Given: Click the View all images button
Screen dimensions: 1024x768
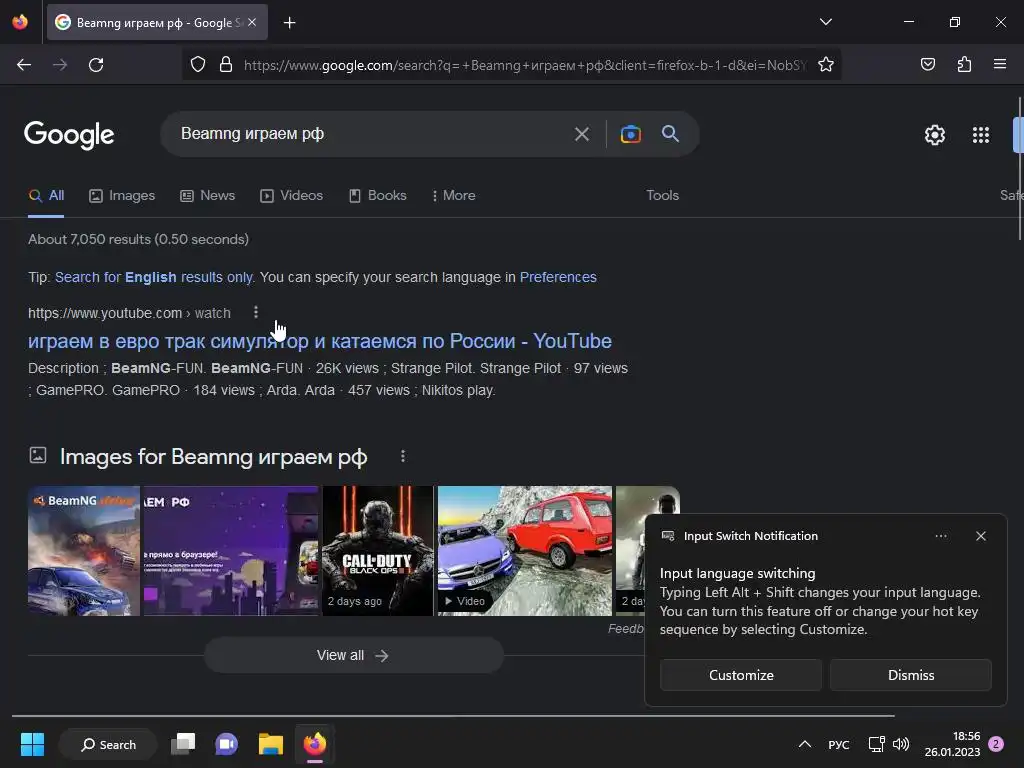Looking at the screenshot, I should 353,655.
